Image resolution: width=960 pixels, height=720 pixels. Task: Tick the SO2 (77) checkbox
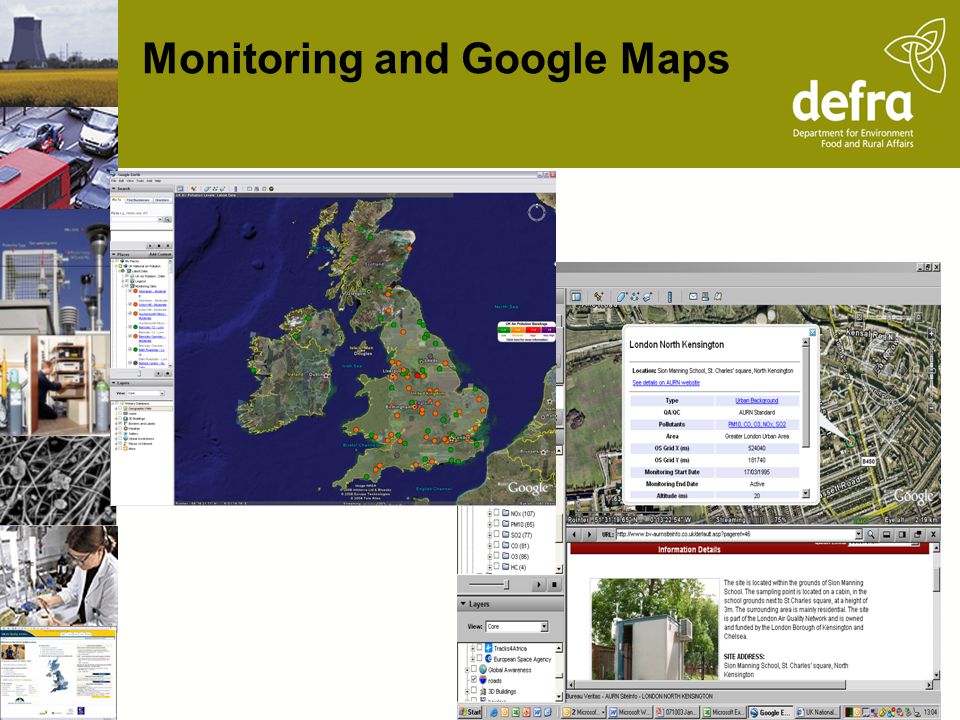[497, 534]
